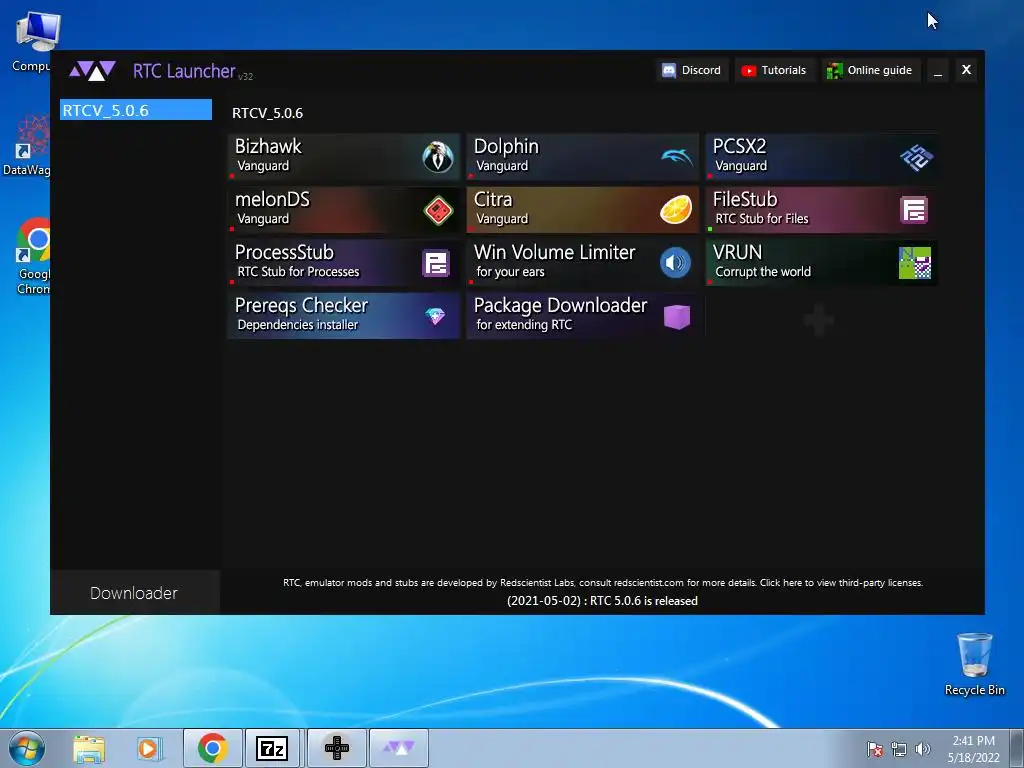
Task: Open the YouTube Tutorials button
Action: coord(774,71)
